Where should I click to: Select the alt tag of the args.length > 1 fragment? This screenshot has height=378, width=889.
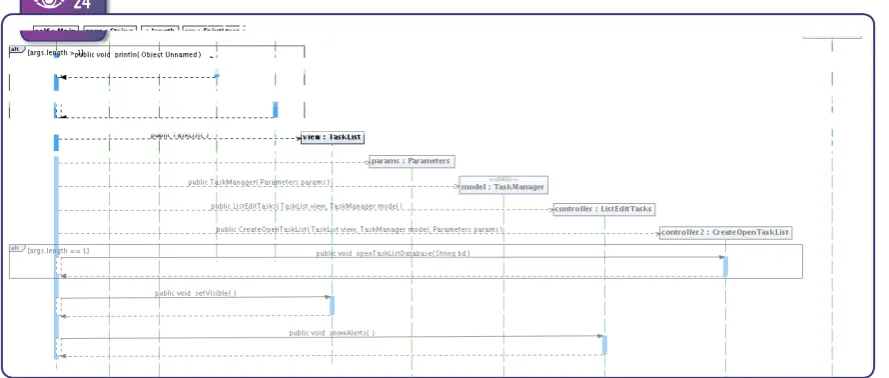point(16,50)
